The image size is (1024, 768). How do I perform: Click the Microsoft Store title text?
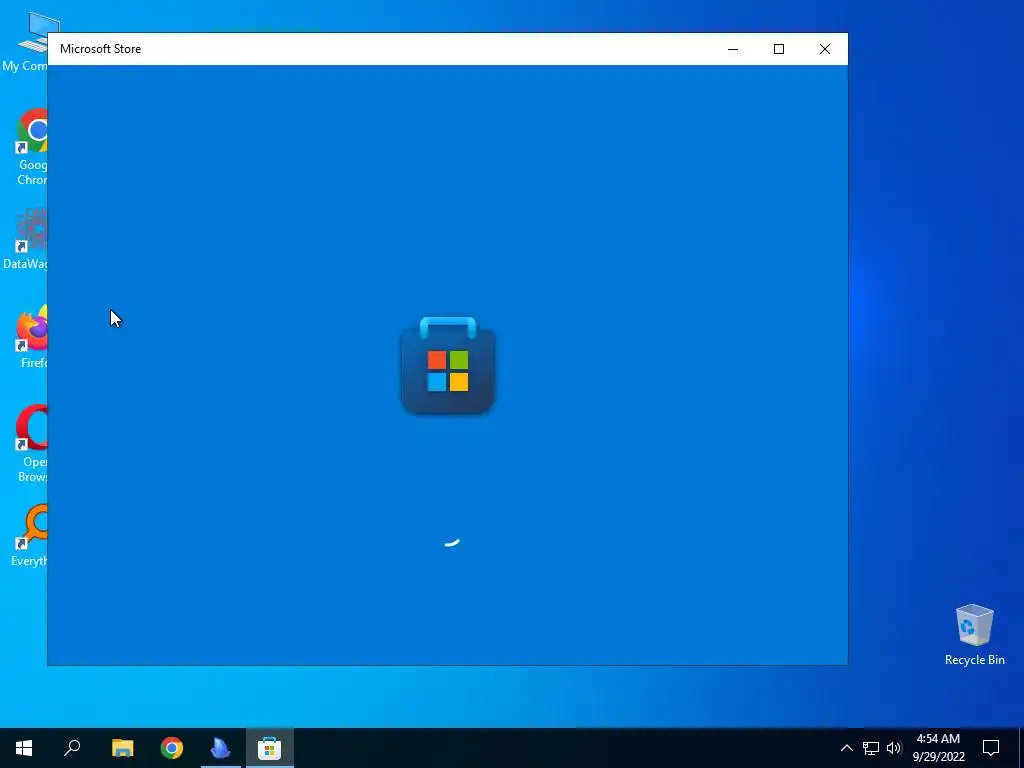[x=101, y=49]
